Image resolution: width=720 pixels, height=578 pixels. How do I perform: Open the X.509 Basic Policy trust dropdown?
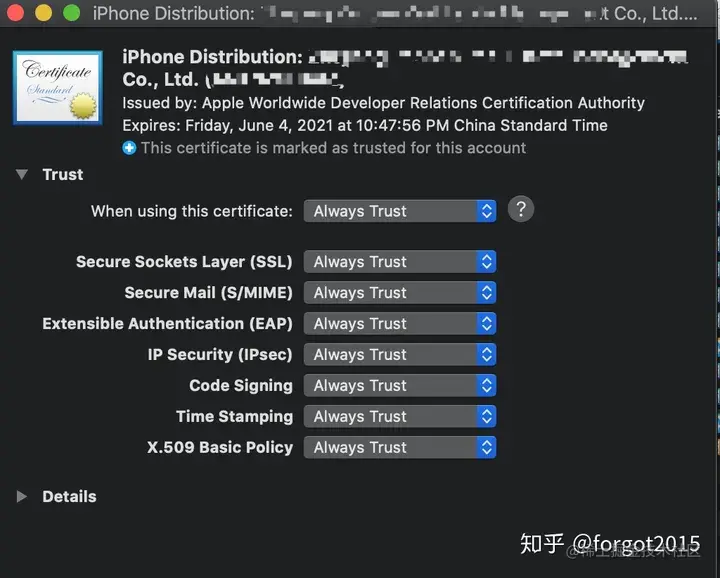tap(400, 448)
